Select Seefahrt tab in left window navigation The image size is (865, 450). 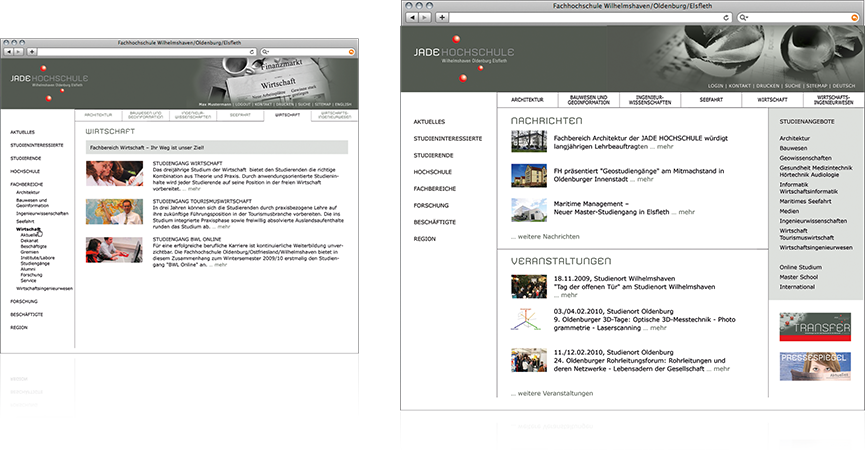(x=240, y=115)
